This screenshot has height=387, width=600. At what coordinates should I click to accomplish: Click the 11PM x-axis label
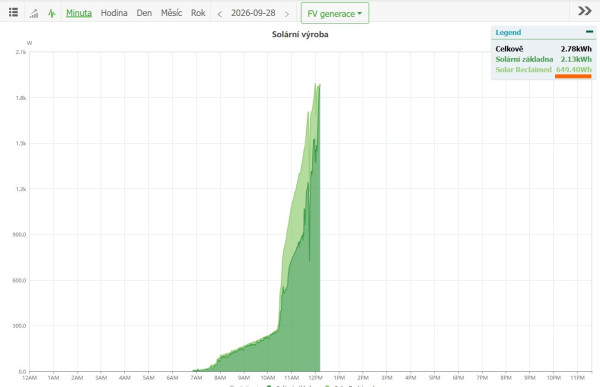577,378
